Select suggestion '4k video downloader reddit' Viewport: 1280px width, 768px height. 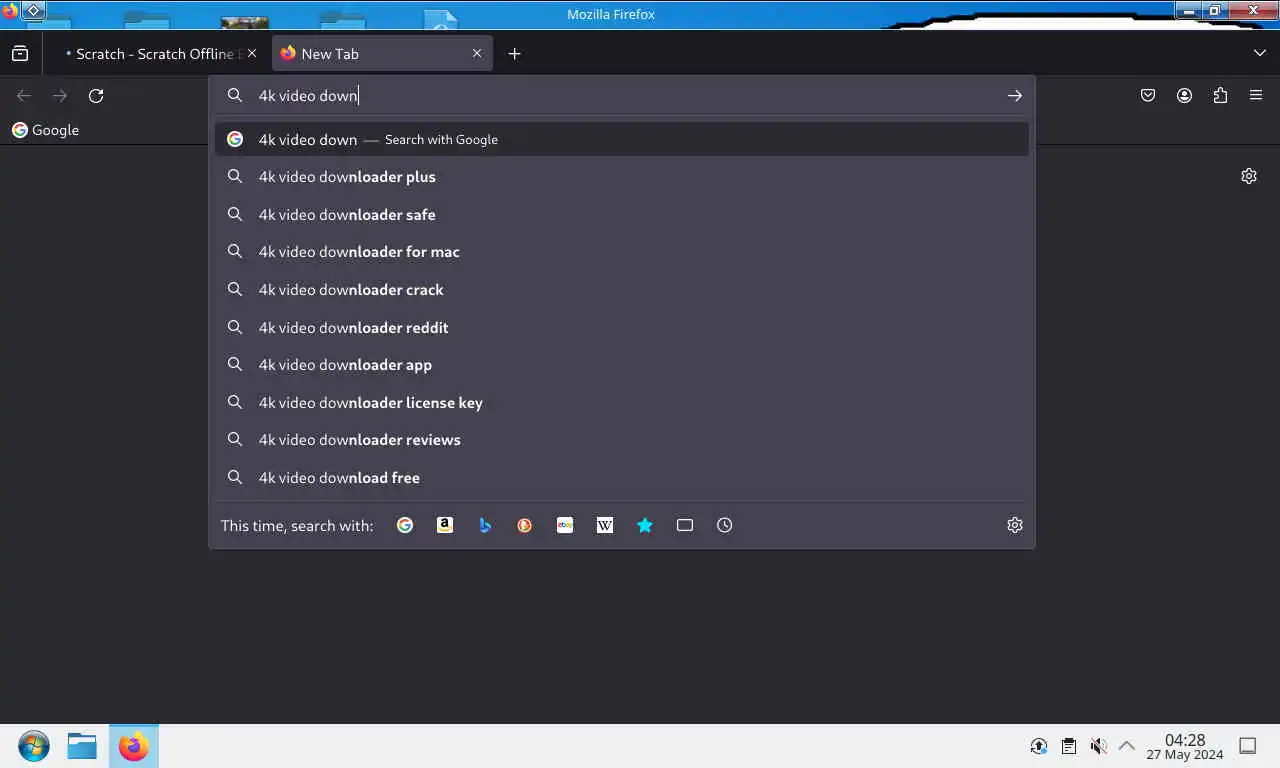[622, 328]
